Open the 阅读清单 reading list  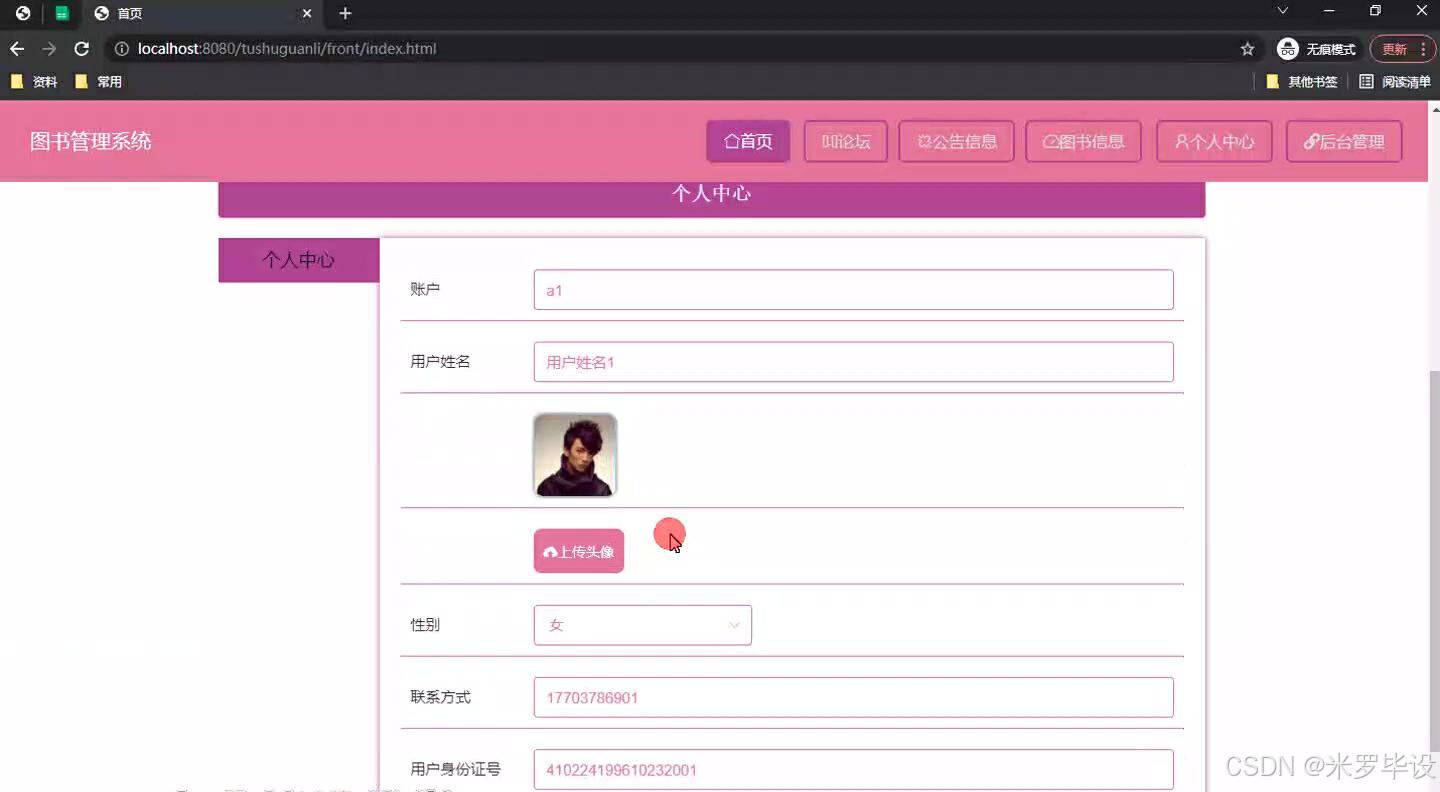(x=1395, y=82)
